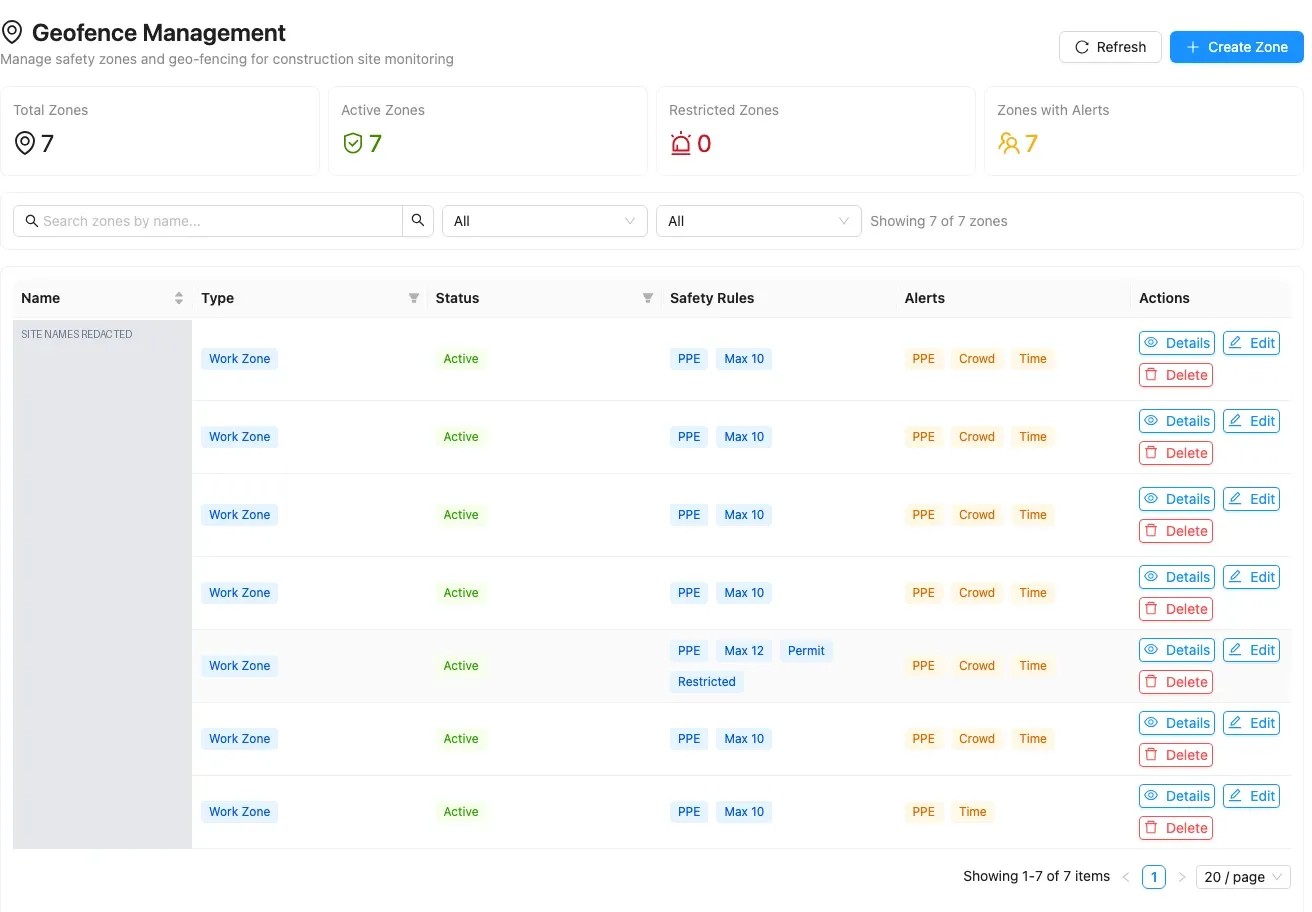1312x912 pixels.
Task: Click the Create Zone button
Action: (x=1237, y=47)
